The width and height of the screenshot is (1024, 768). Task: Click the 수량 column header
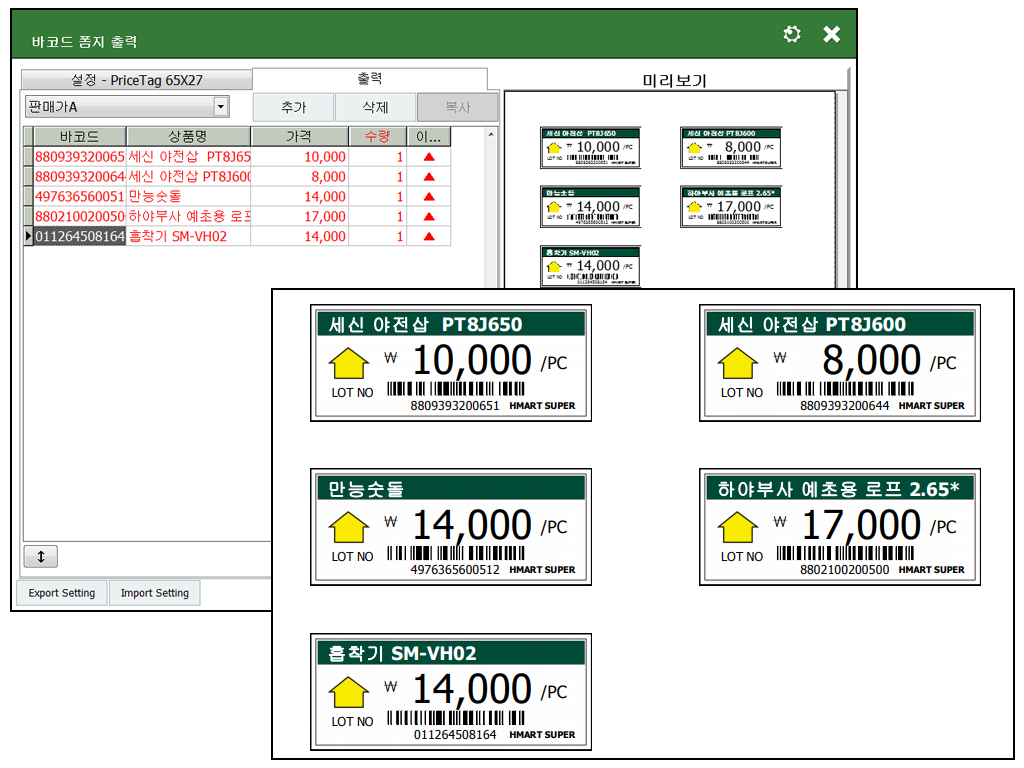point(377,136)
